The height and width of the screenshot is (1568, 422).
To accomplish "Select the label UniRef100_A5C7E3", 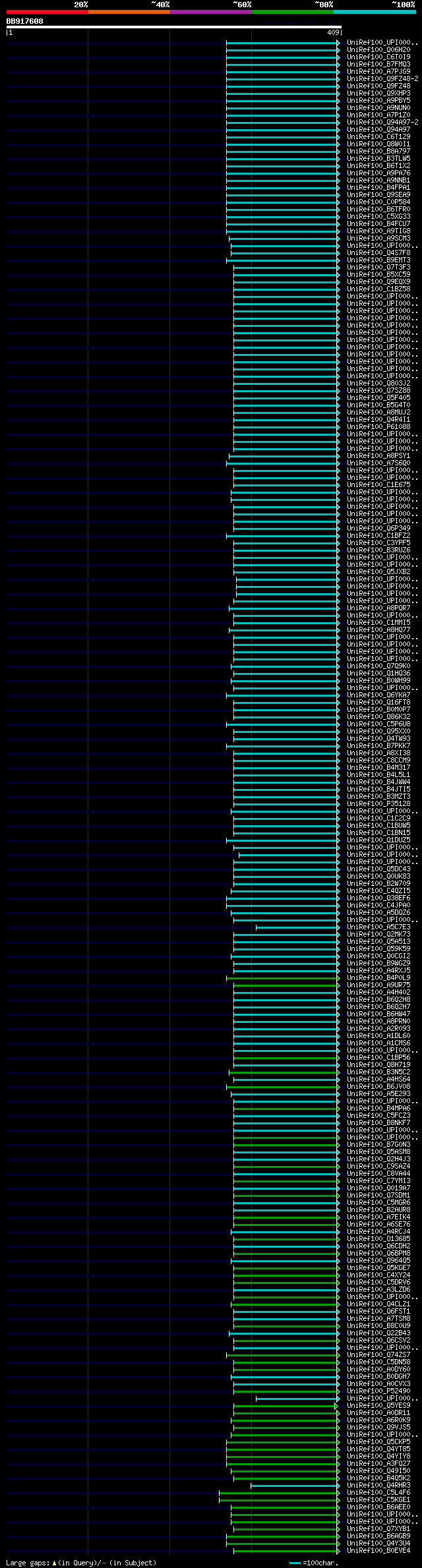I will pos(378,927).
